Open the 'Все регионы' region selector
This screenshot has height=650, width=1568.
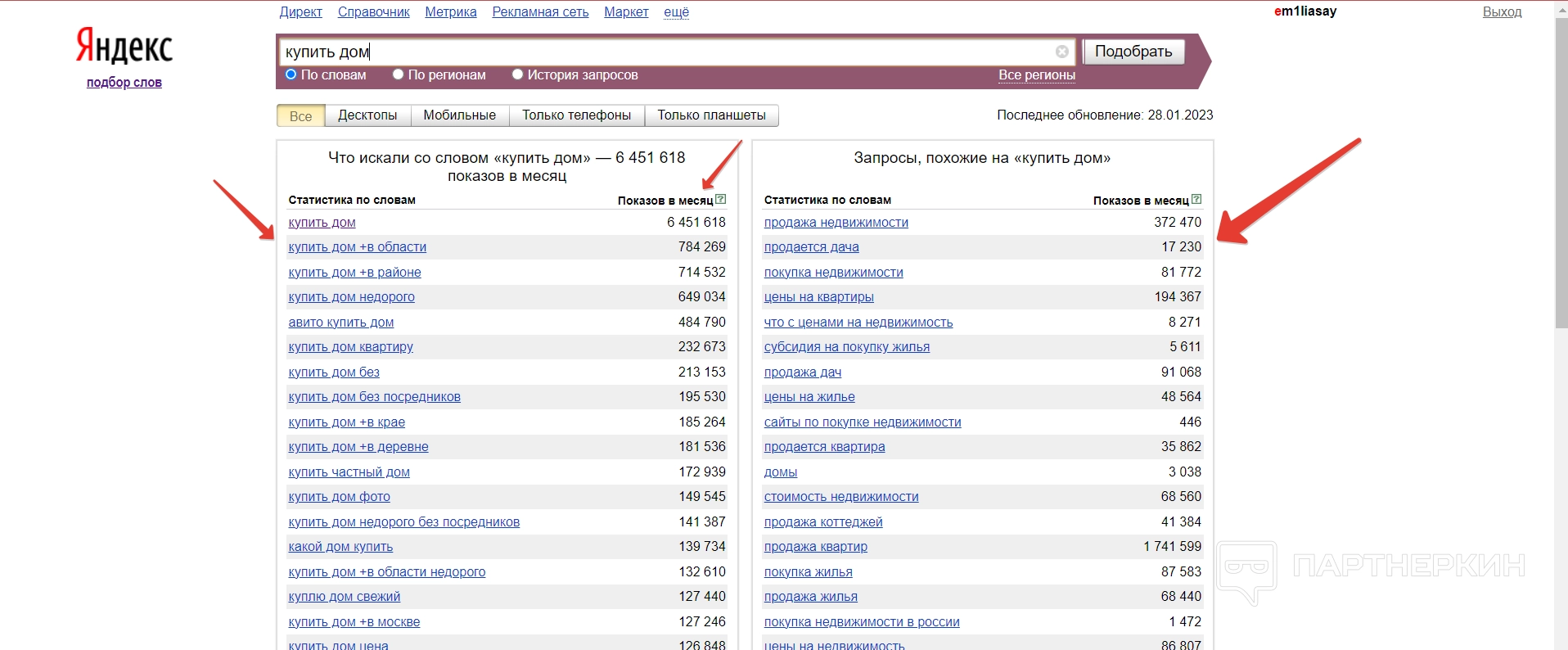tap(1037, 74)
